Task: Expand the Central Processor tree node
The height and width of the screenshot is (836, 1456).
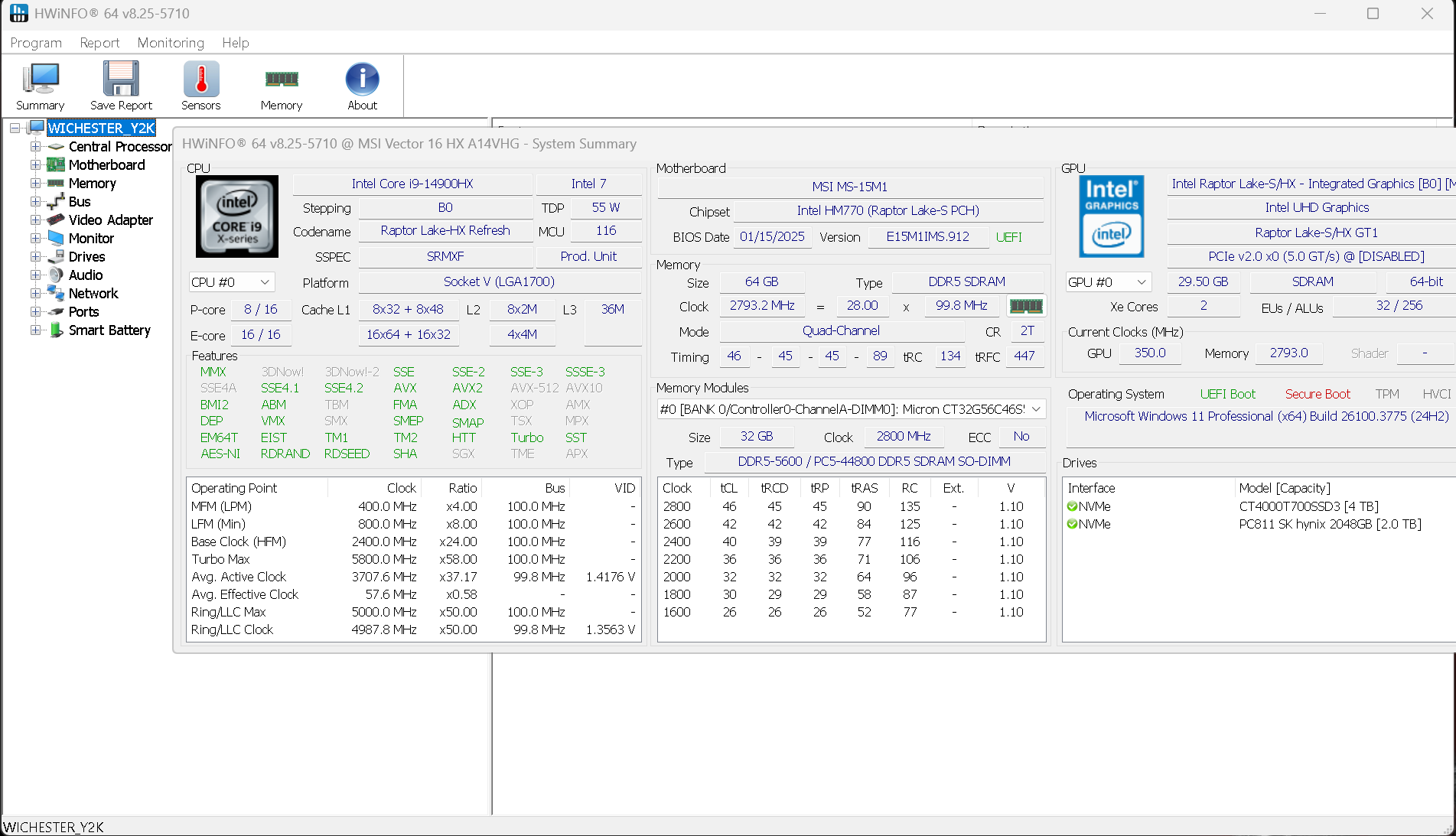Action: (35, 147)
